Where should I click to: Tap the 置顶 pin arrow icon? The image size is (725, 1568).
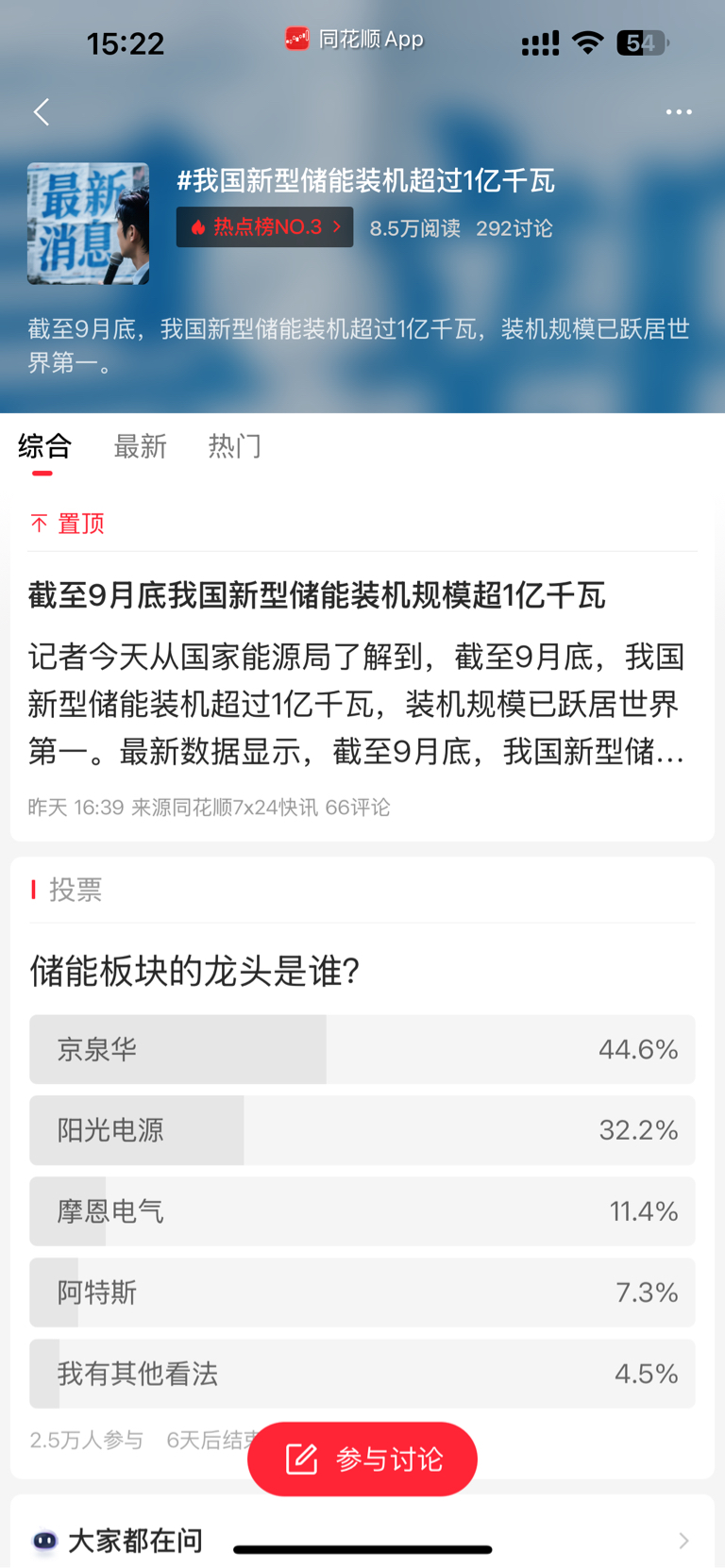tap(39, 524)
